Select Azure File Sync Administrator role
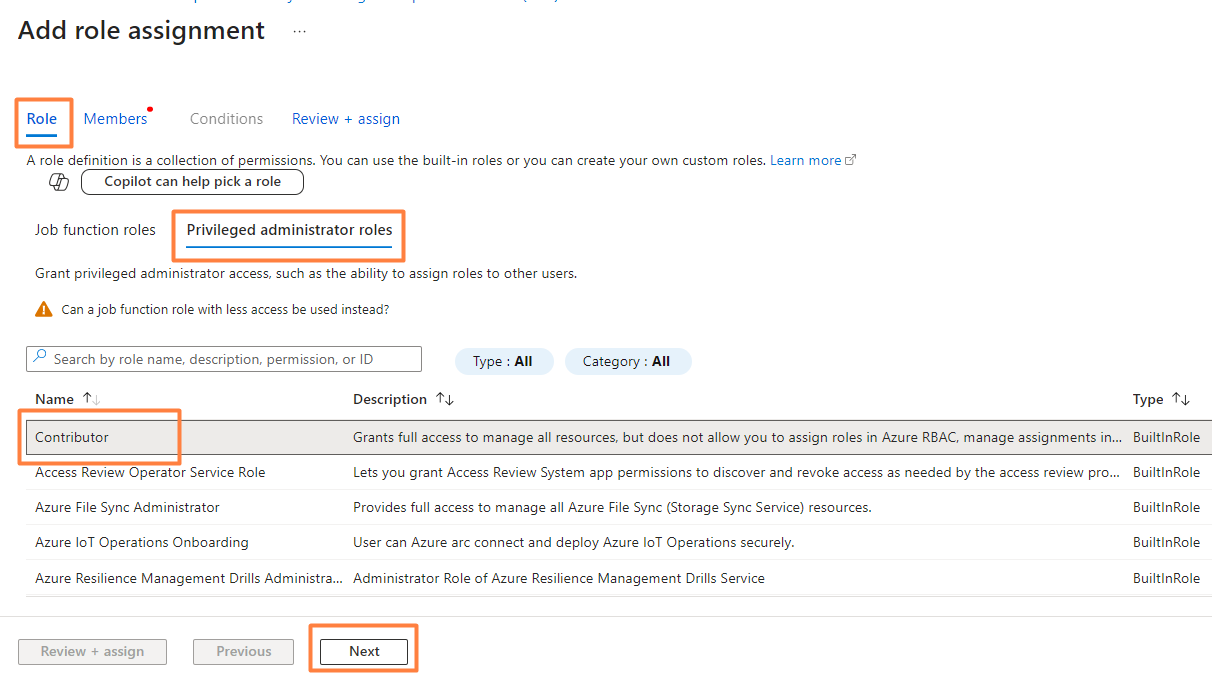This screenshot has width=1212, height=681. 127,507
